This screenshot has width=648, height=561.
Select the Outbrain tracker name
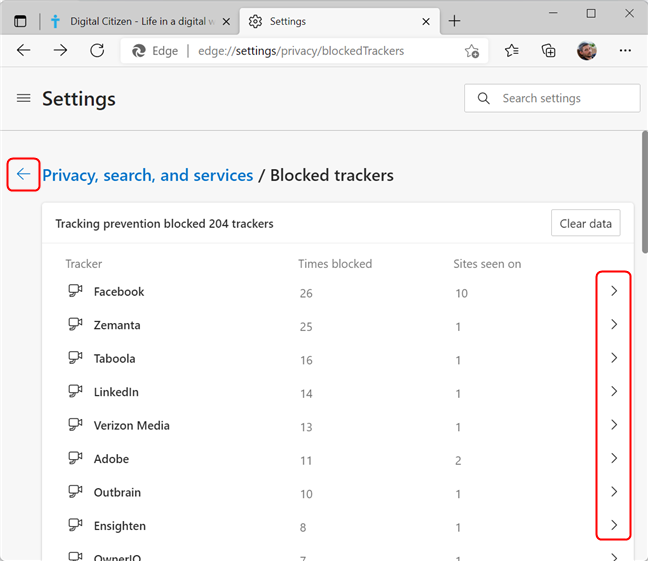(117, 493)
